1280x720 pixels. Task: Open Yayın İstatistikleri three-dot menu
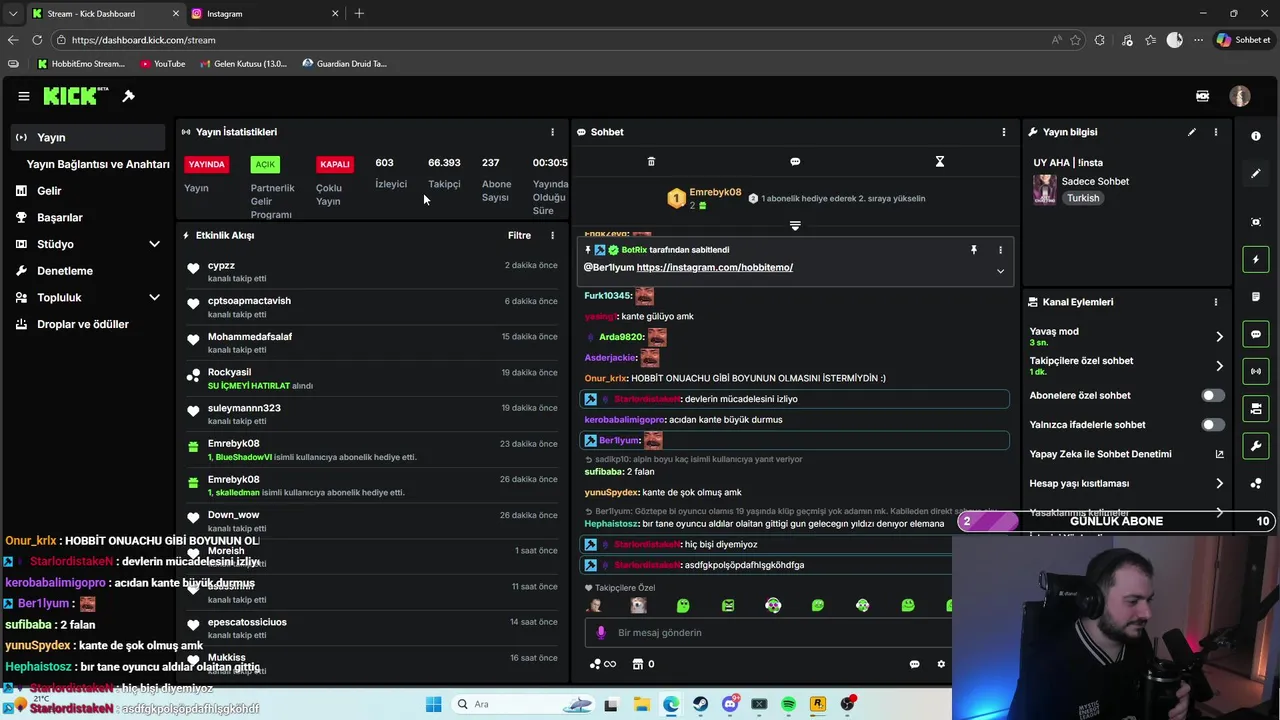point(552,132)
